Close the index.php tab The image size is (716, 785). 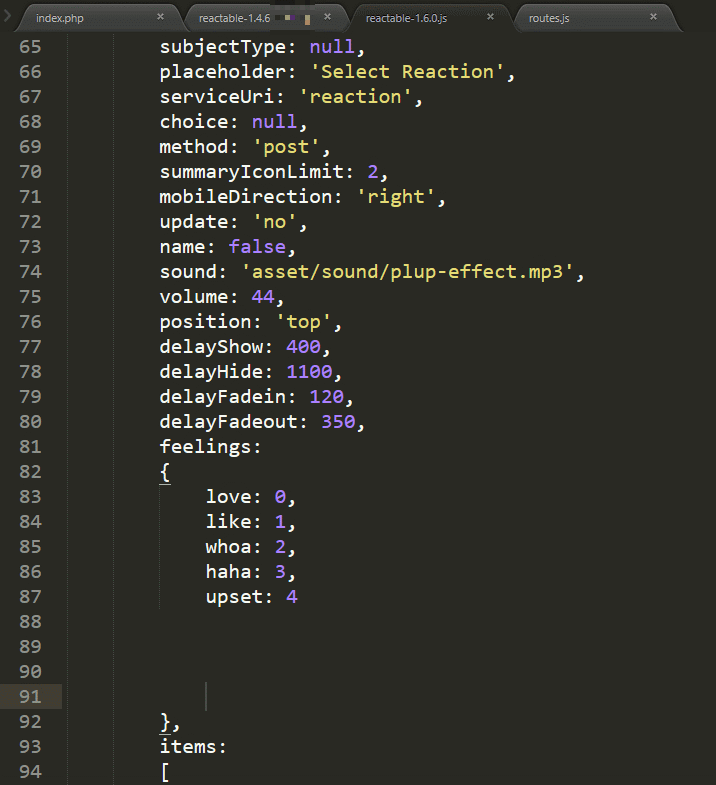pyautogui.click(x=160, y=17)
